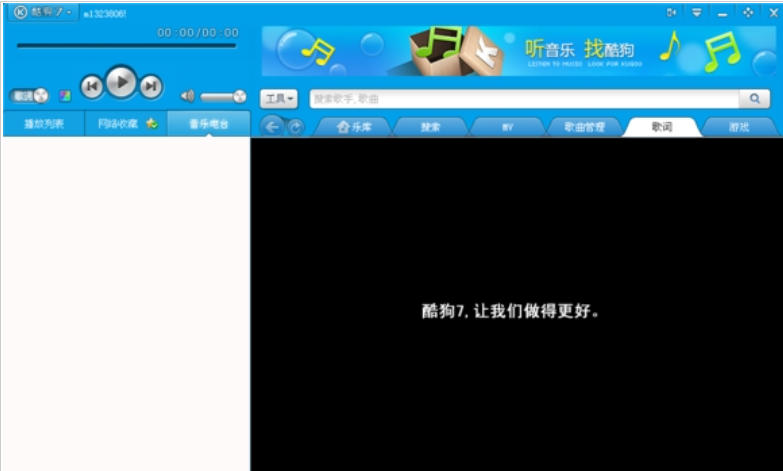Open the 歌曲管理 tab

tap(584, 127)
